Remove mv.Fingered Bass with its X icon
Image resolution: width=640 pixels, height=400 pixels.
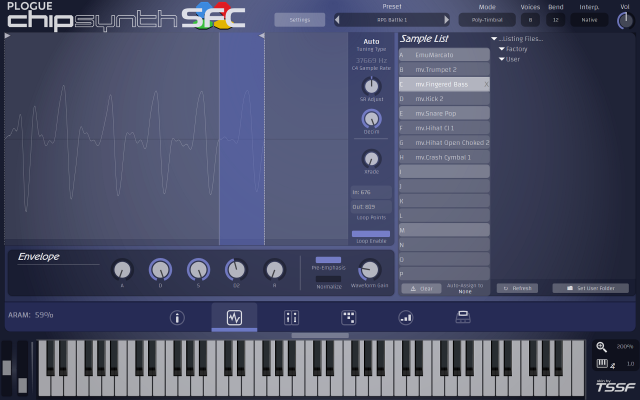486,84
